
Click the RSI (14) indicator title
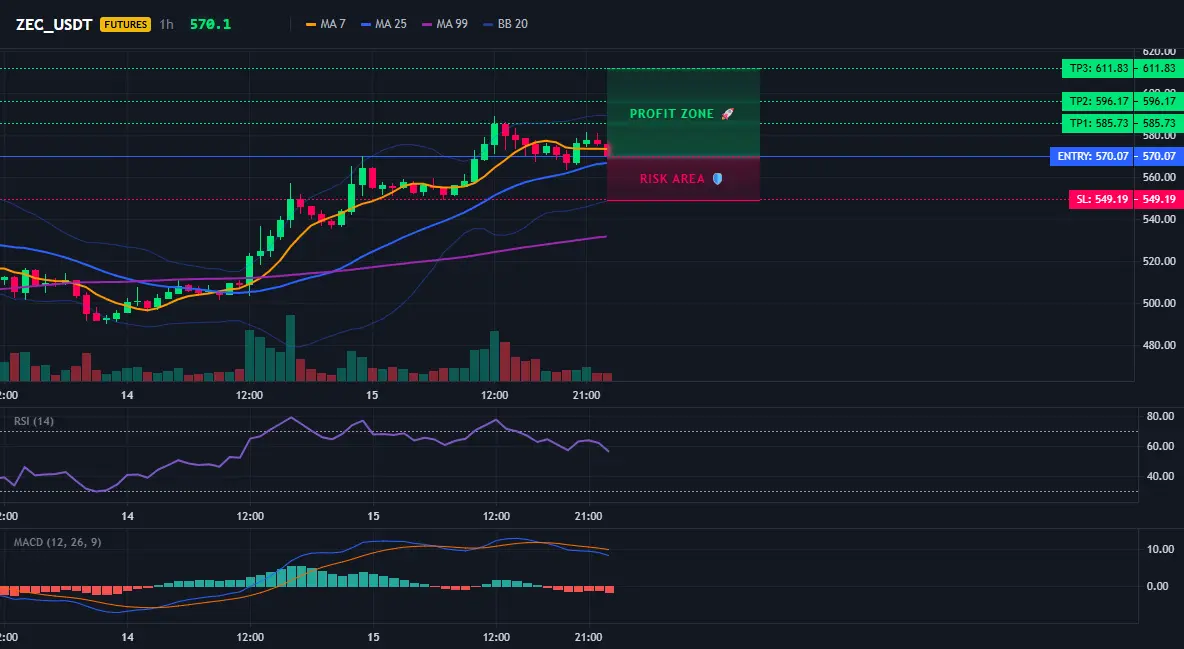pyautogui.click(x=34, y=421)
